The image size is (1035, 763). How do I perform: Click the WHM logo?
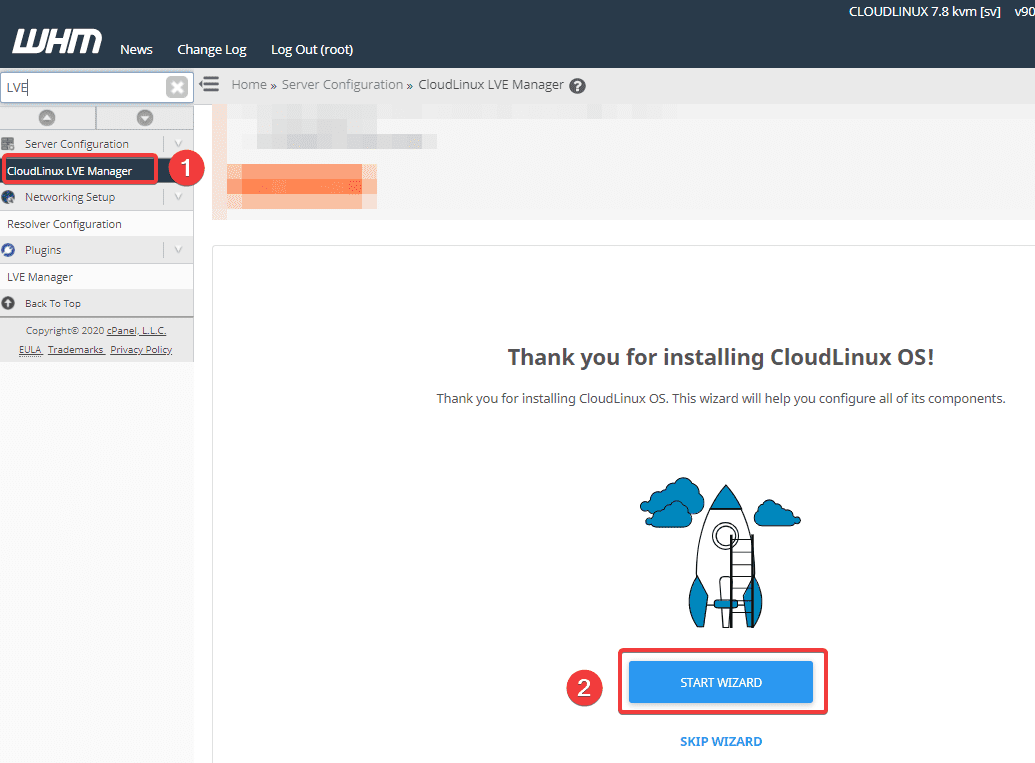pos(57,42)
